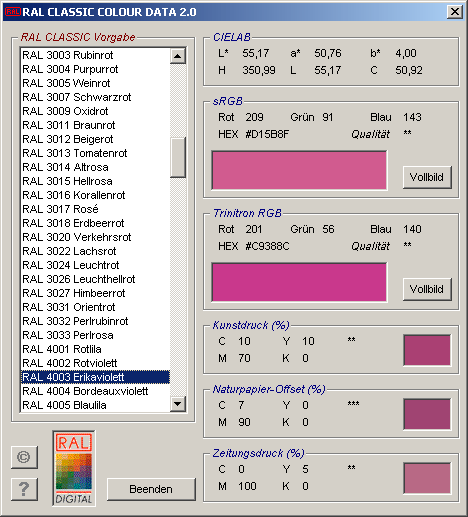Image resolution: width=468 pixels, height=517 pixels.
Task: Click the CIELAB hue value 350,99
Action: click(x=259, y=70)
